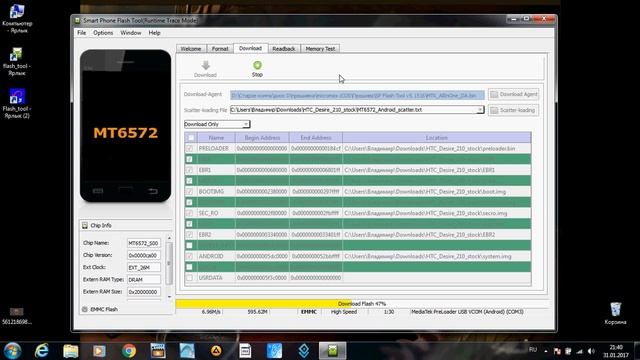Open the clapperboard video app in taskbar
Viewport: 640px width, 360px height.
pyautogui.click(x=158, y=351)
